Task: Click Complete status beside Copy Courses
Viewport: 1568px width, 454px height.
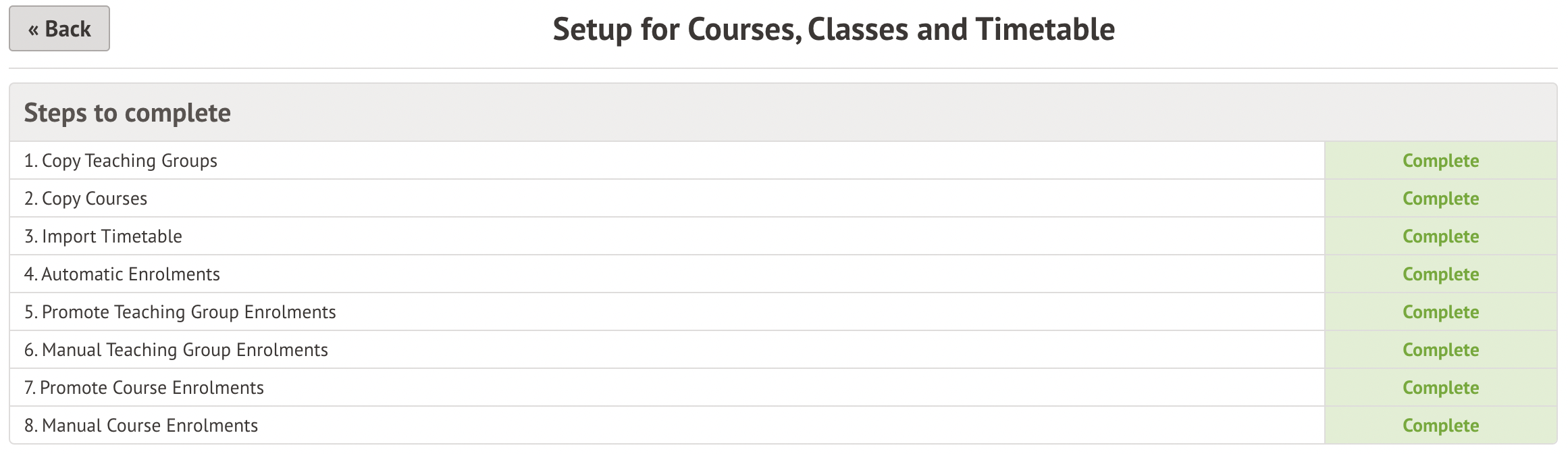Action: [x=1440, y=199]
